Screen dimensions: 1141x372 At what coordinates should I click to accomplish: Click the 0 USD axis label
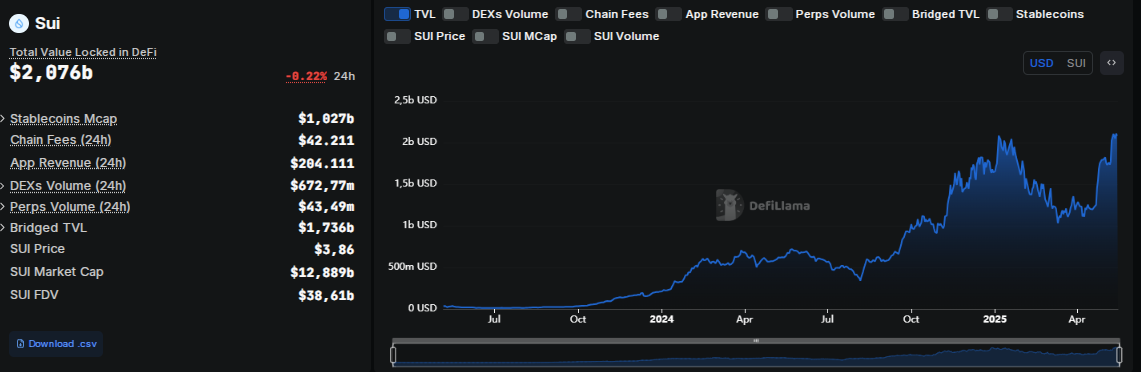pyautogui.click(x=422, y=308)
